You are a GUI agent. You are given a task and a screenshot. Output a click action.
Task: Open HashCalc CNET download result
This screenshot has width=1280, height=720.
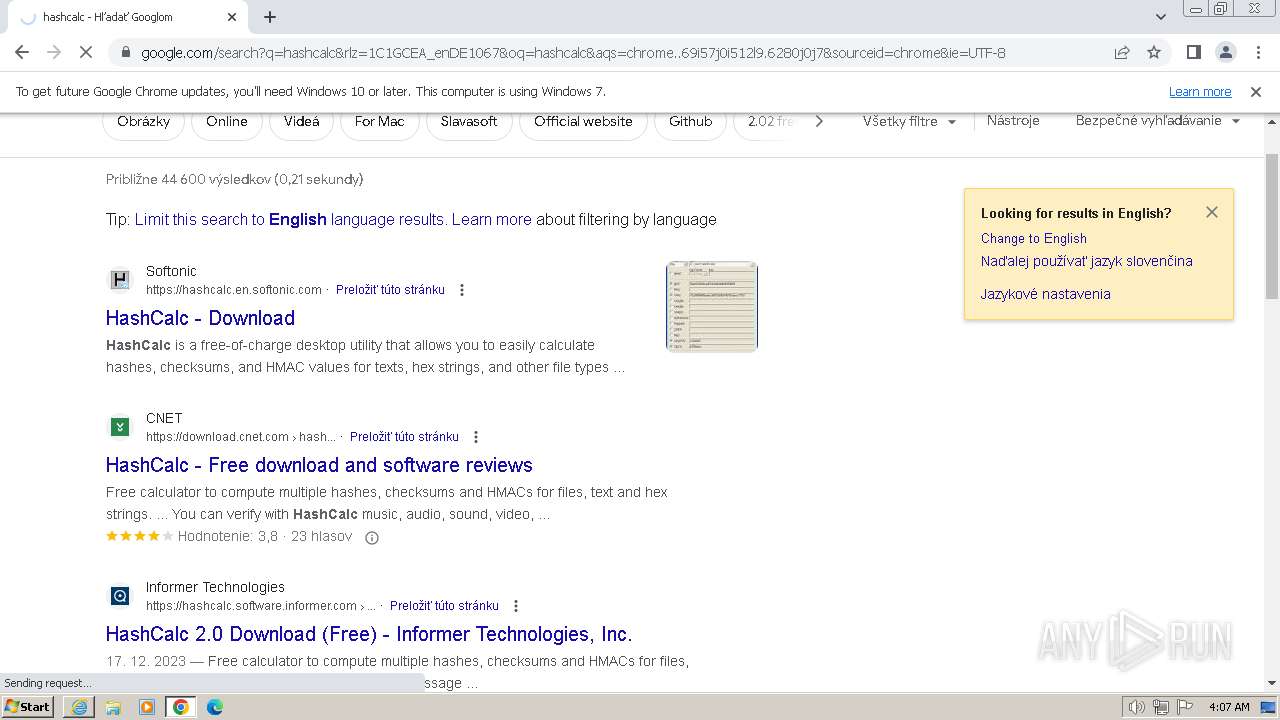(319, 465)
